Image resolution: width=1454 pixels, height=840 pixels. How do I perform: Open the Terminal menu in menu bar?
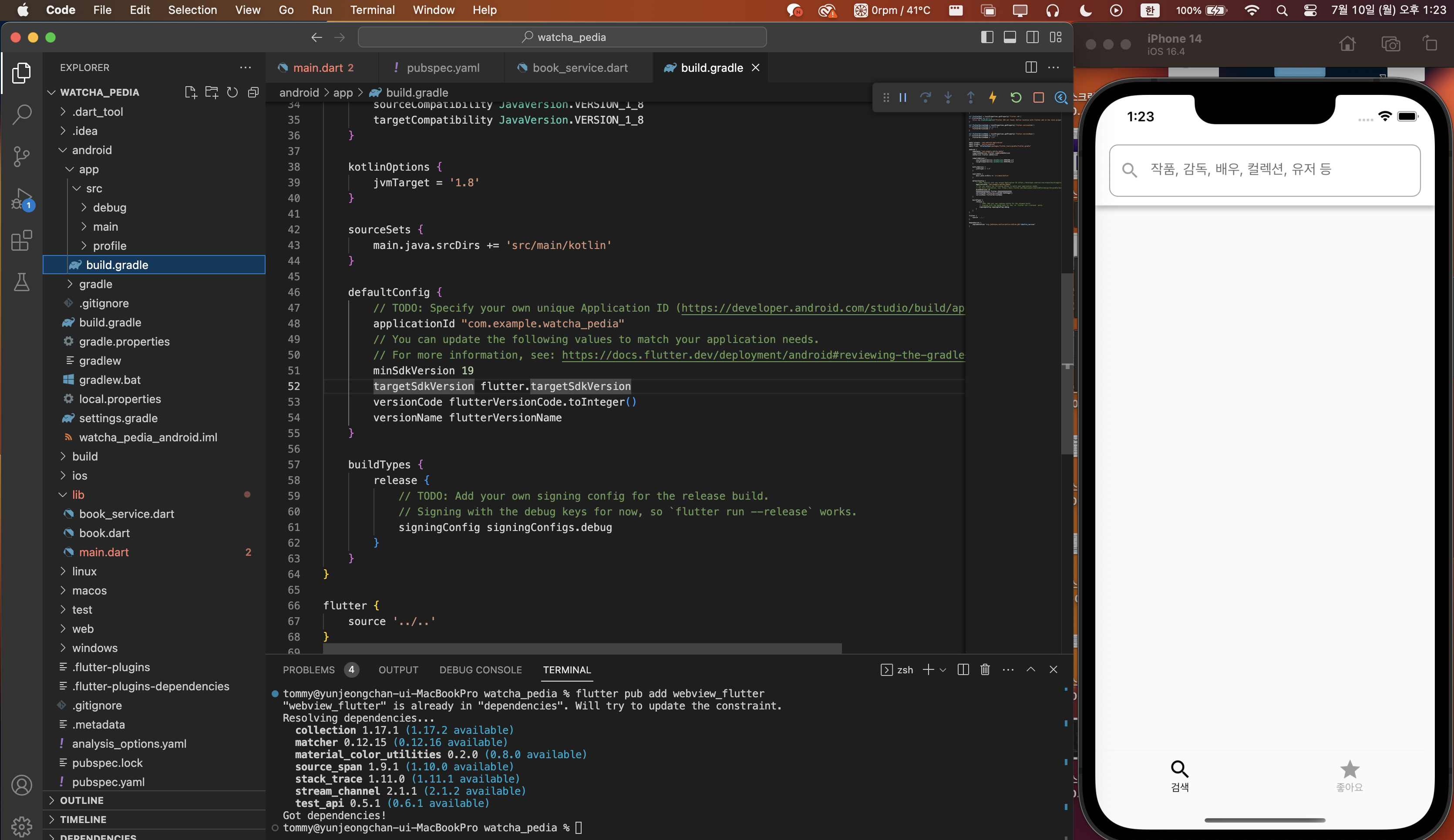pyautogui.click(x=372, y=10)
